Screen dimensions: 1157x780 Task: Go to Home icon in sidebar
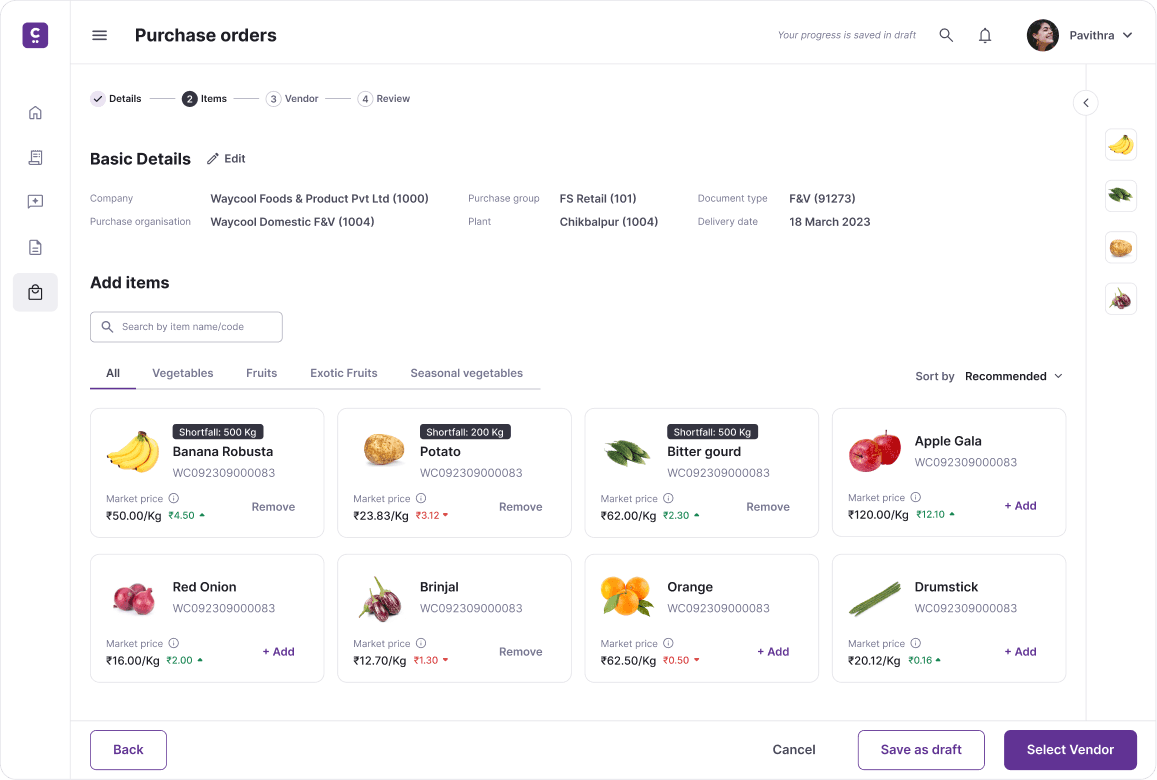pos(35,113)
